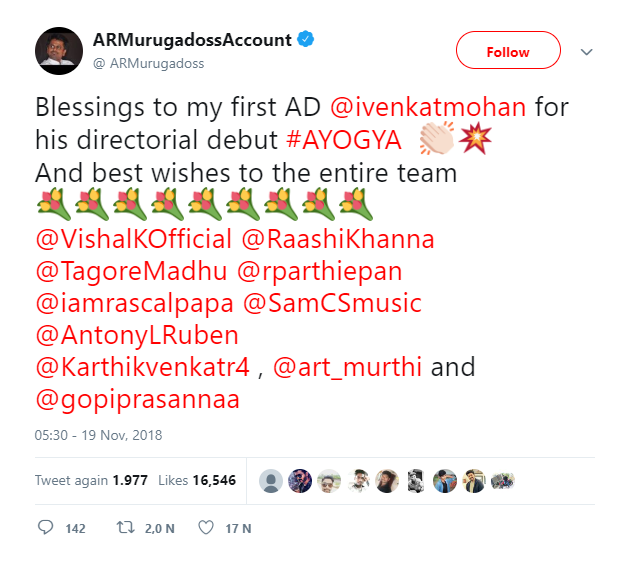View the Tweet again 1.977 count
Viewport: 634px width, 570px height.
click(91, 480)
